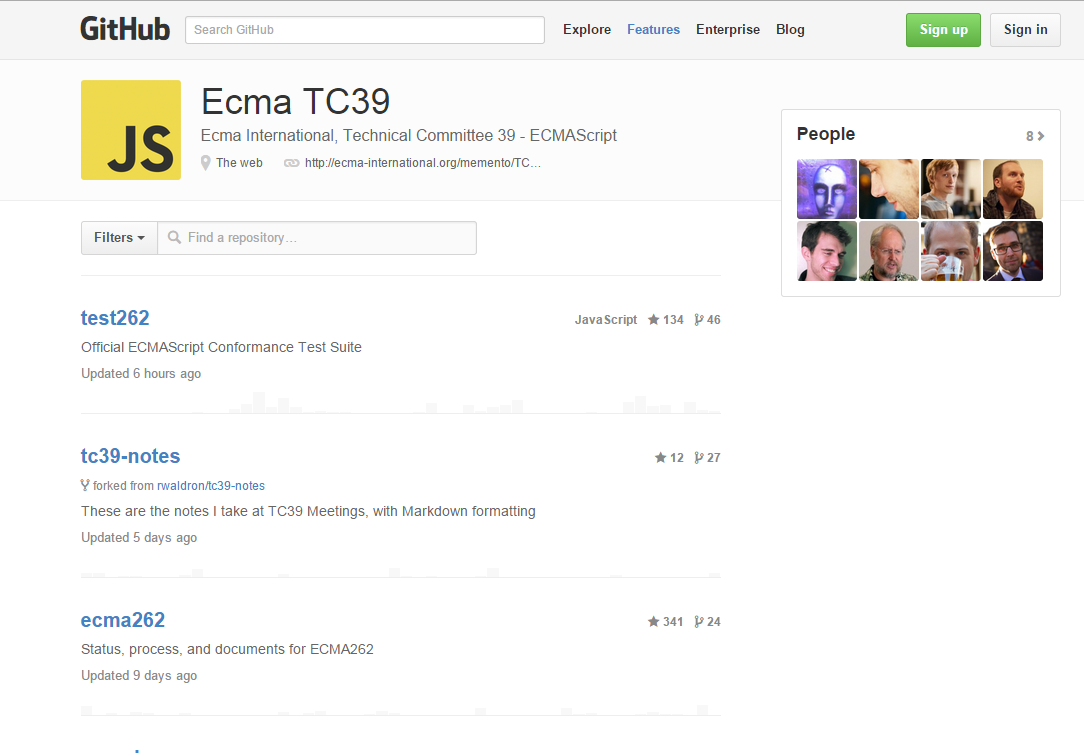Click the star icon for ecma262
The image size is (1084, 753).
point(653,622)
